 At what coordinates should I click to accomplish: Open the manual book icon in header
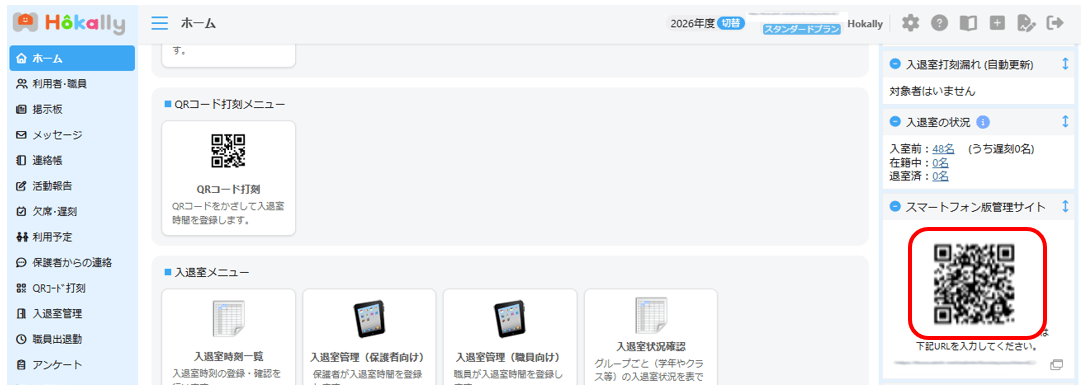coord(969,23)
